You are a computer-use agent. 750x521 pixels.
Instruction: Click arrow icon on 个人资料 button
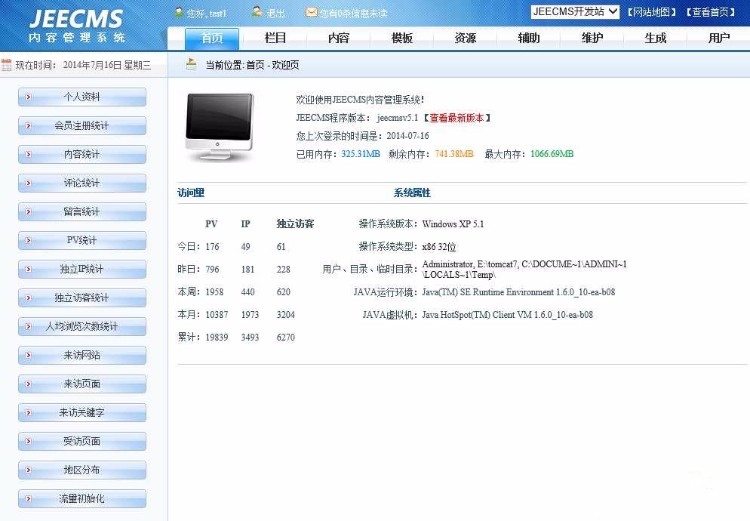pos(28,97)
